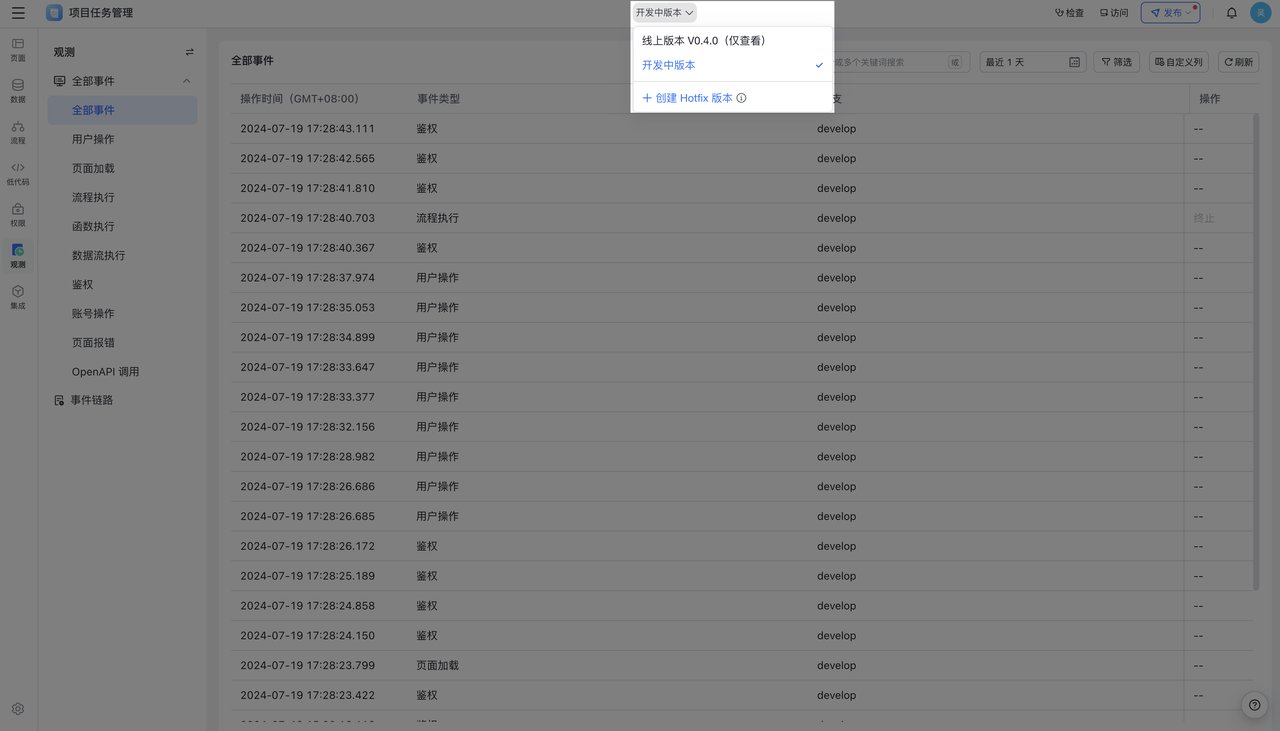
Task: Open the hamburger menu icon
Action: coord(18,13)
